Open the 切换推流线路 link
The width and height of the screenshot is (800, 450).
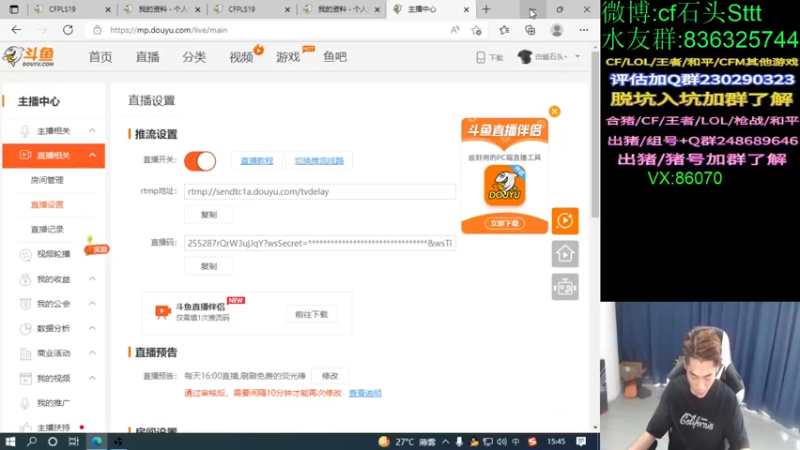319,161
